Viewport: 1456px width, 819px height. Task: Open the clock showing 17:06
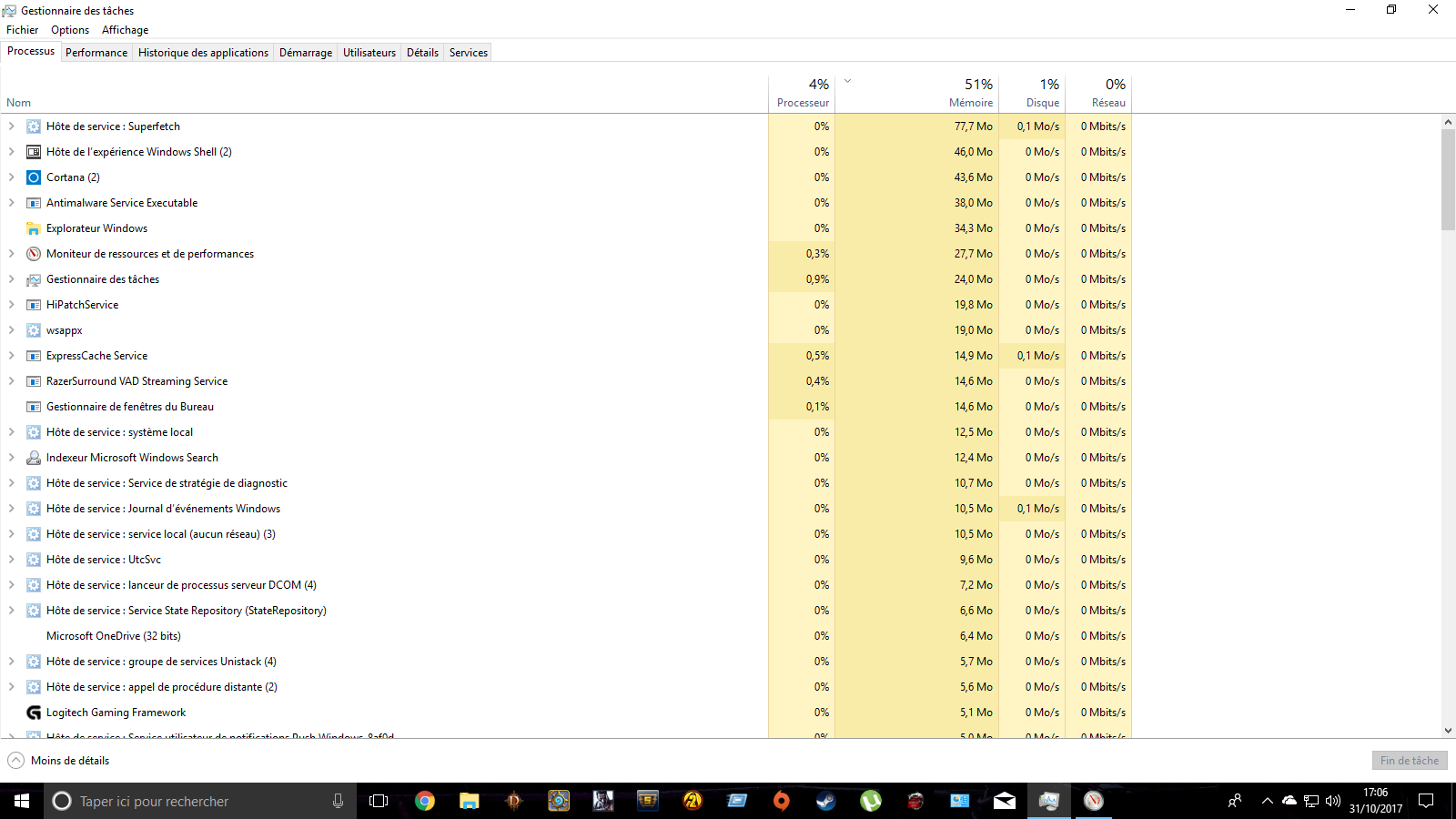point(1376,801)
